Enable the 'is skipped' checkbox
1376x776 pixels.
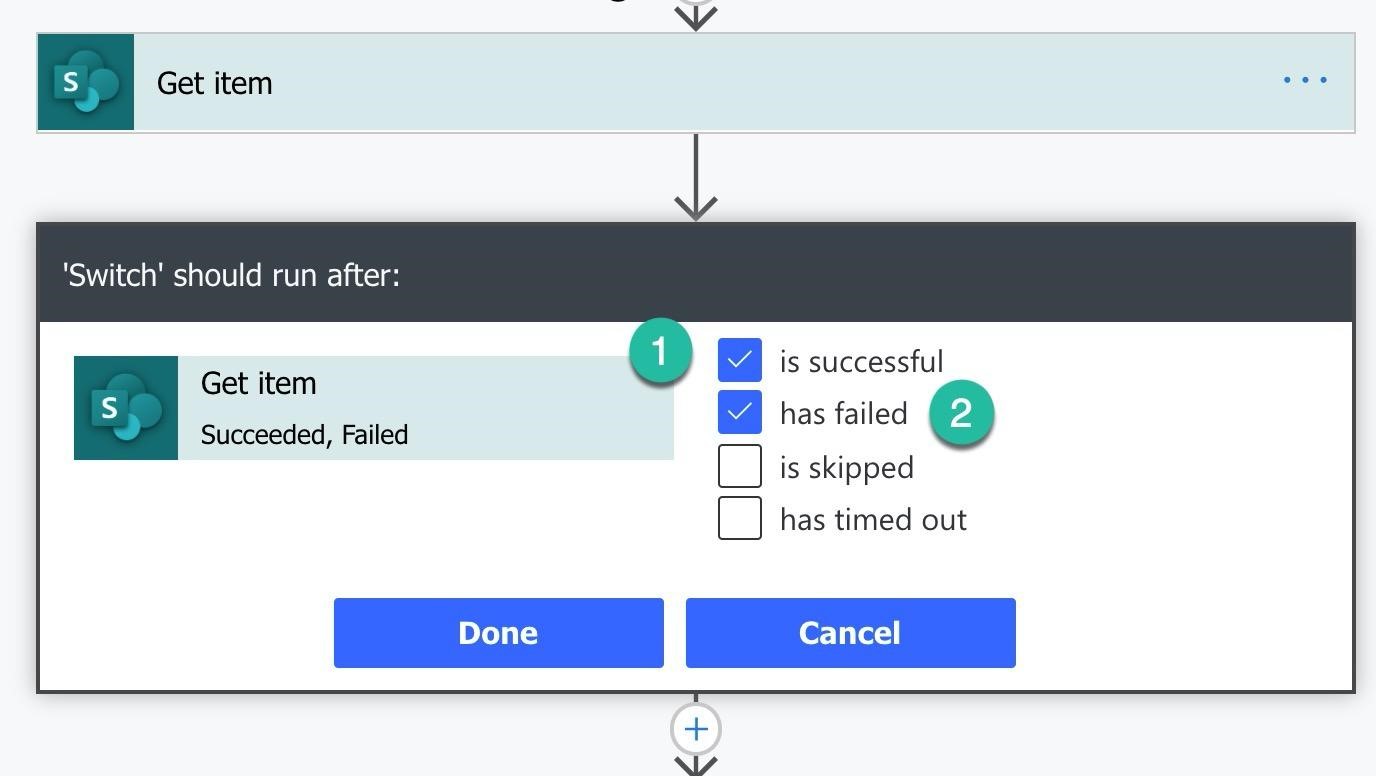740,466
